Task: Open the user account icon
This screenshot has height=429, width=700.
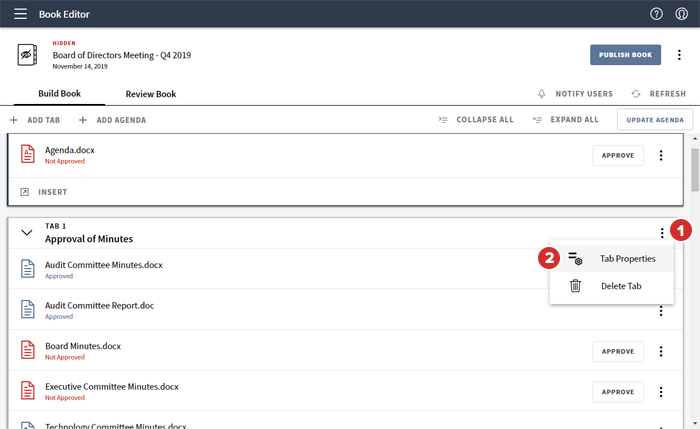Action: click(x=682, y=14)
